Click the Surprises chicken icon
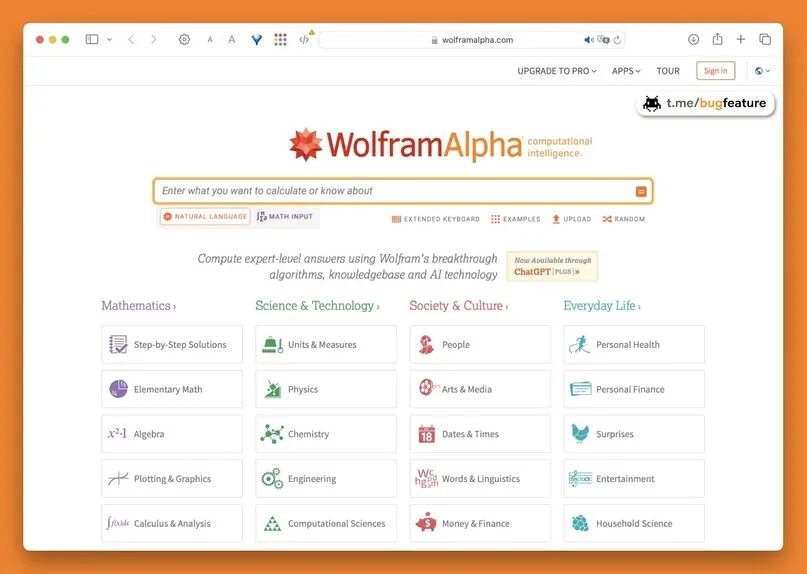The width and height of the screenshot is (807, 574). tap(580, 433)
